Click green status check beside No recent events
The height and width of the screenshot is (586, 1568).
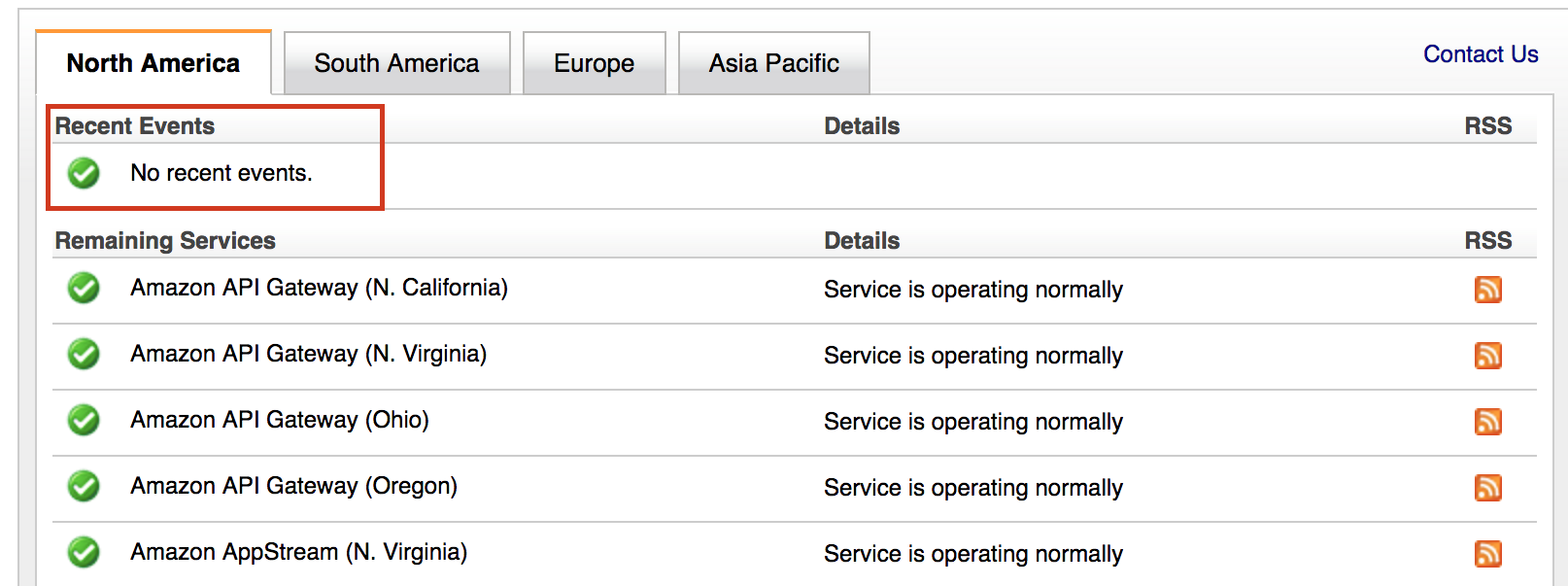pyautogui.click(x=84, y=174)
